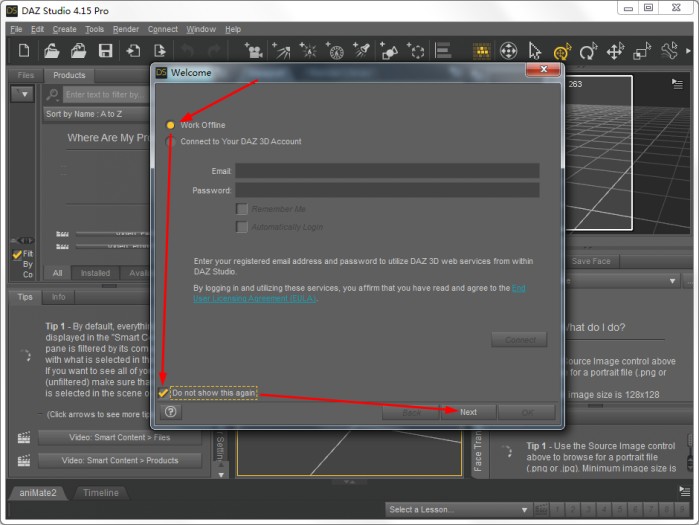
Task: Click Video: Smart Content > Files button
Action: (x=119, y=438)
